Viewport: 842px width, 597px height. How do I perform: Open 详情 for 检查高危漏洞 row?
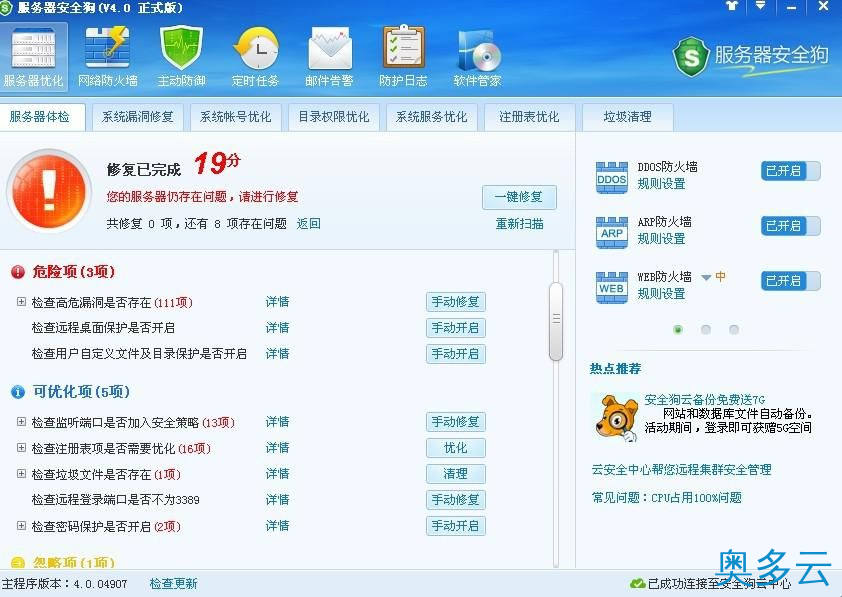pos(278,302)
